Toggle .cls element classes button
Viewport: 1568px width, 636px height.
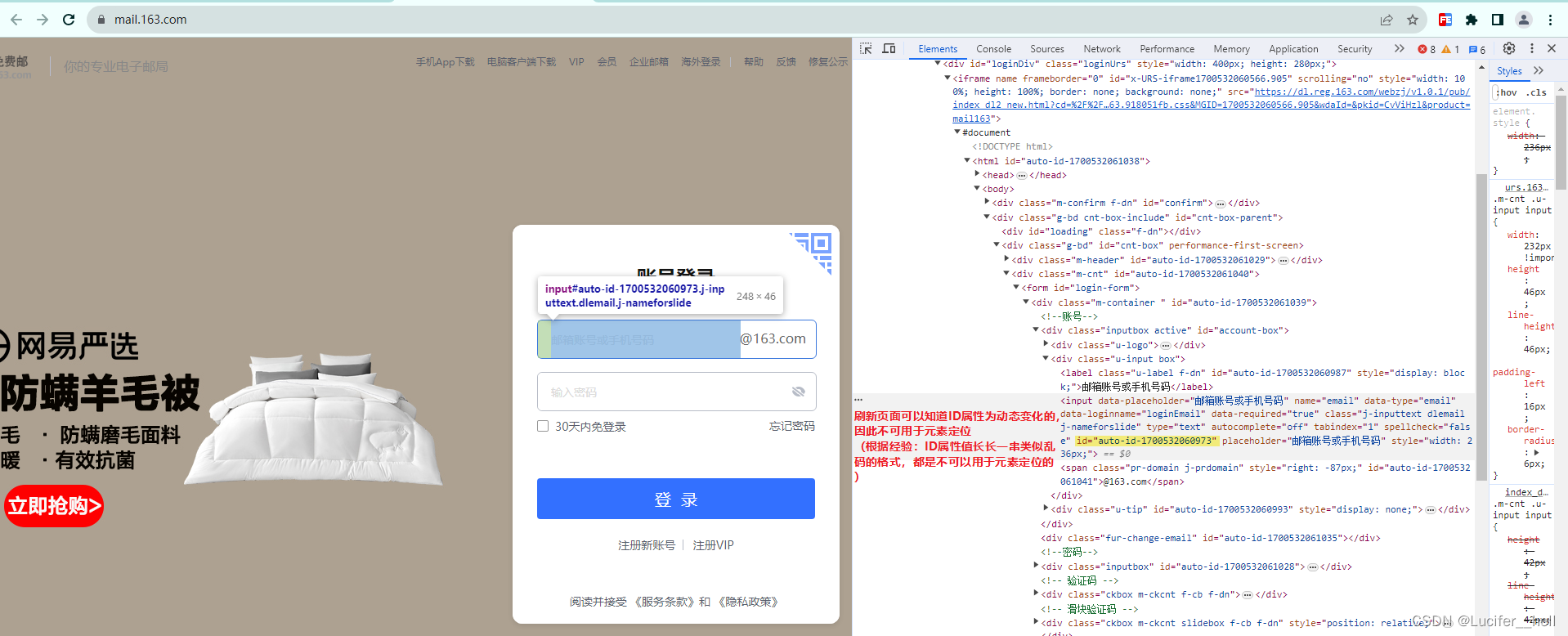[1536, 92]
